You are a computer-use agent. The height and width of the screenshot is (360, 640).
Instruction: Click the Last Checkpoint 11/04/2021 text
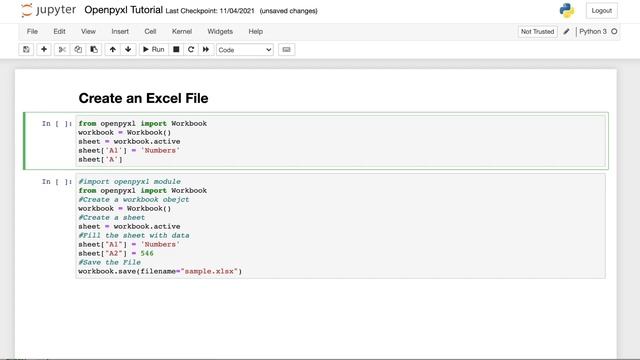point(210,11)
